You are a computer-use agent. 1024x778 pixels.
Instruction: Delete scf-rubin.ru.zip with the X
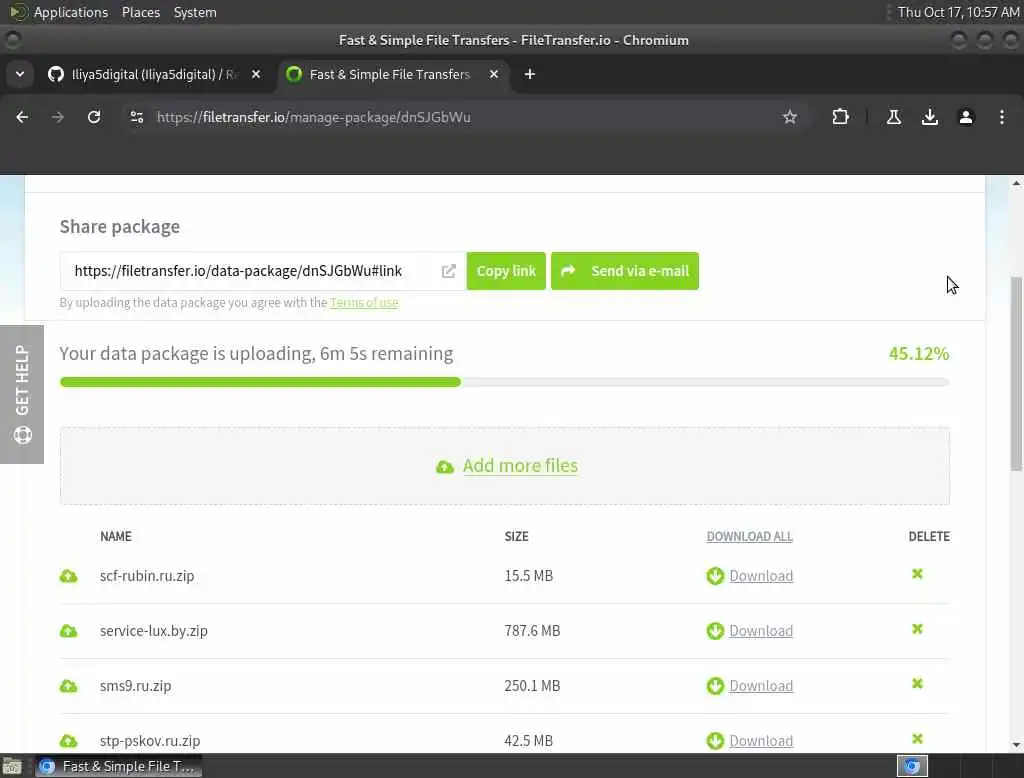(x=917, y=574)
